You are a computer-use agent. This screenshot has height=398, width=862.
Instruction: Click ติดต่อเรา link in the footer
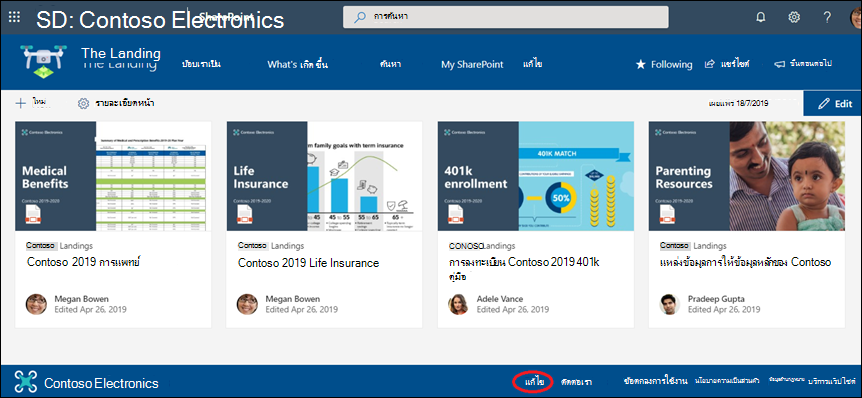click(576, 382)
